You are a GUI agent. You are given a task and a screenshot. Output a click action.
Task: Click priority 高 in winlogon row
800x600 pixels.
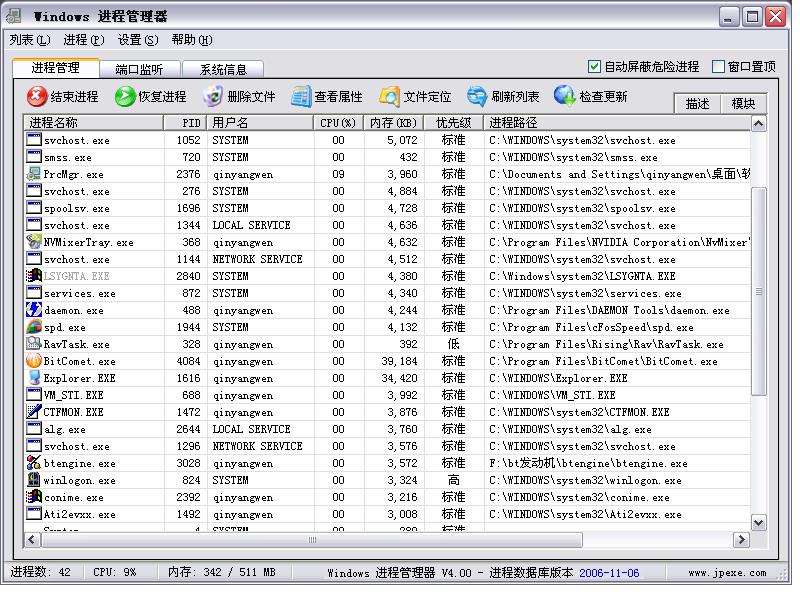pyautogui.click(x=453, y=480)
